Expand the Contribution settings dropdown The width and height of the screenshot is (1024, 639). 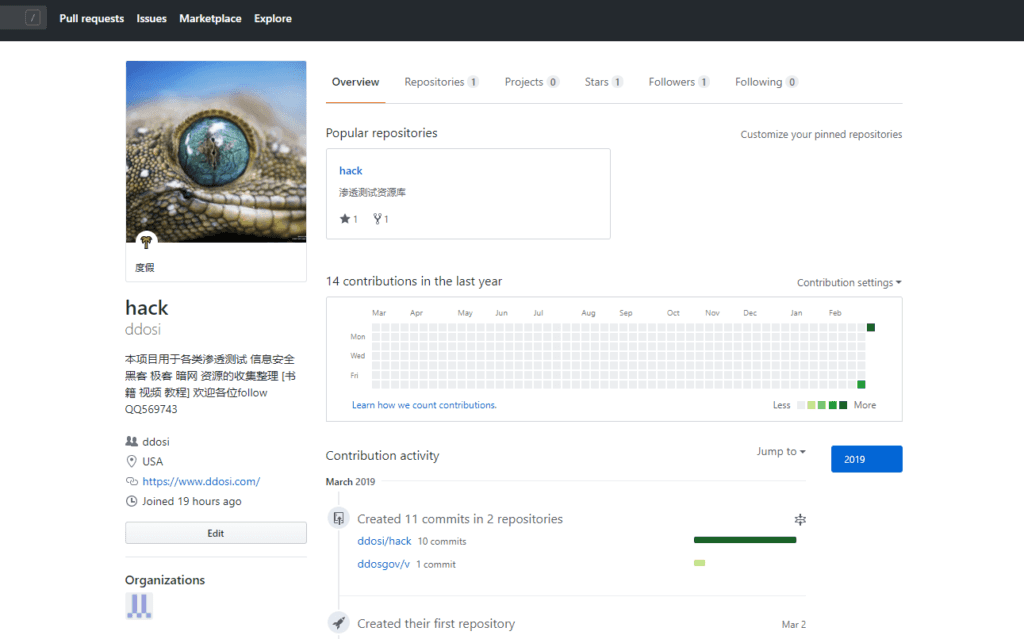[x=849, y=283]
